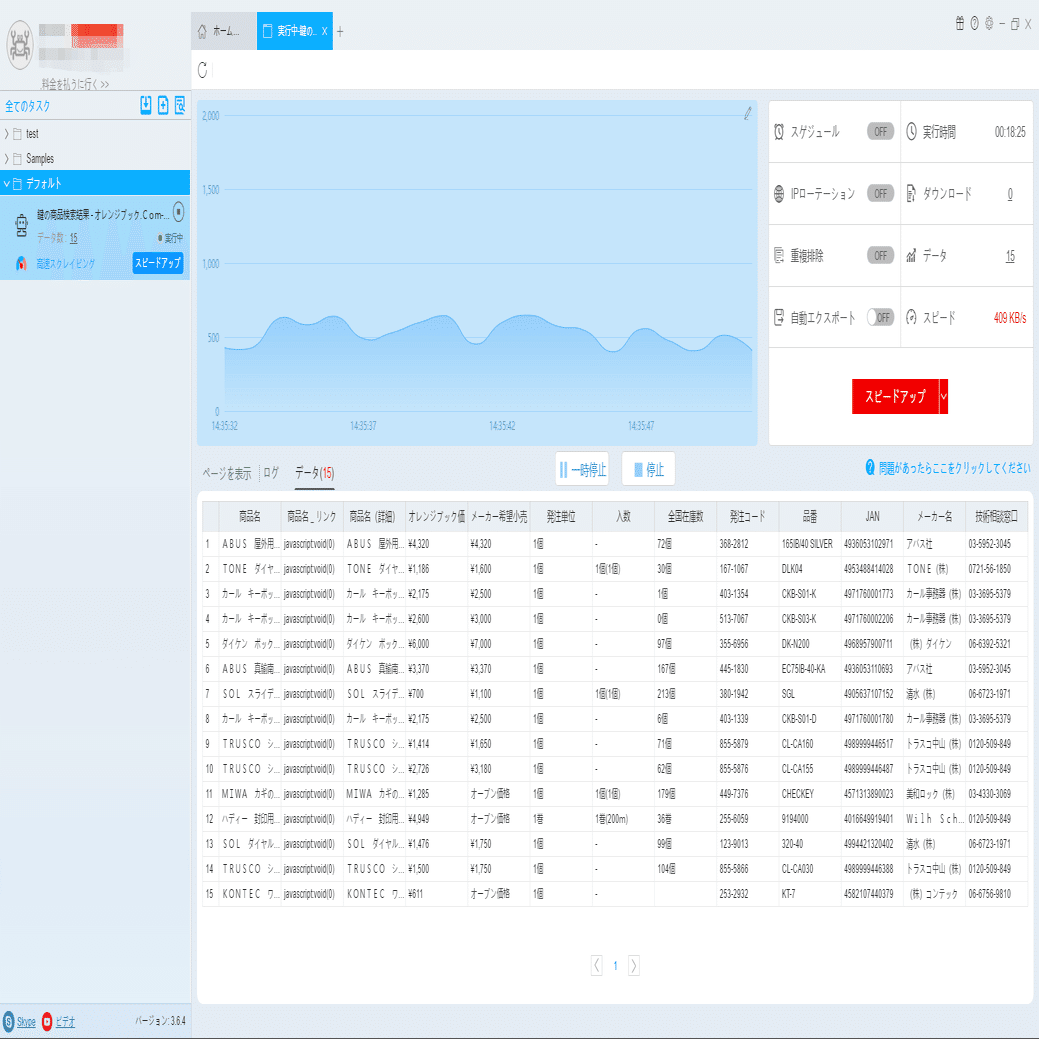The image size is (1039, 1039).
Task: Toggle the スケジュール OFF switch
Action: coord(881,132)
